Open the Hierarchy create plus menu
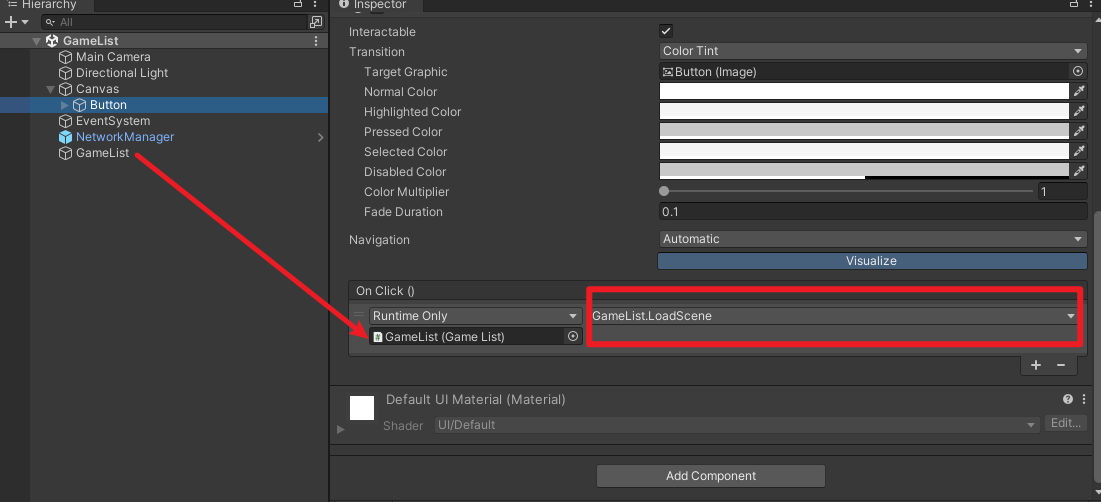 tap(15, 21)
